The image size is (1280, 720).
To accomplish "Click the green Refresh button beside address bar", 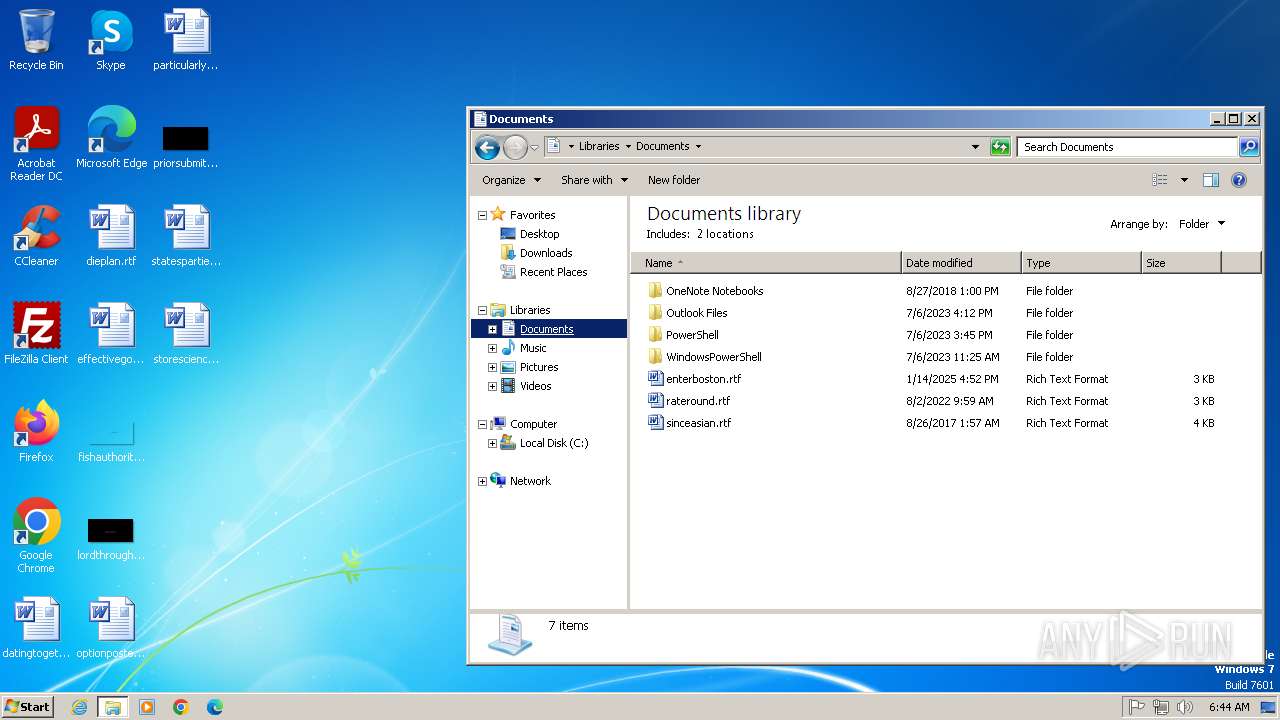I will pyautogui.click(x=1000, y=147).
